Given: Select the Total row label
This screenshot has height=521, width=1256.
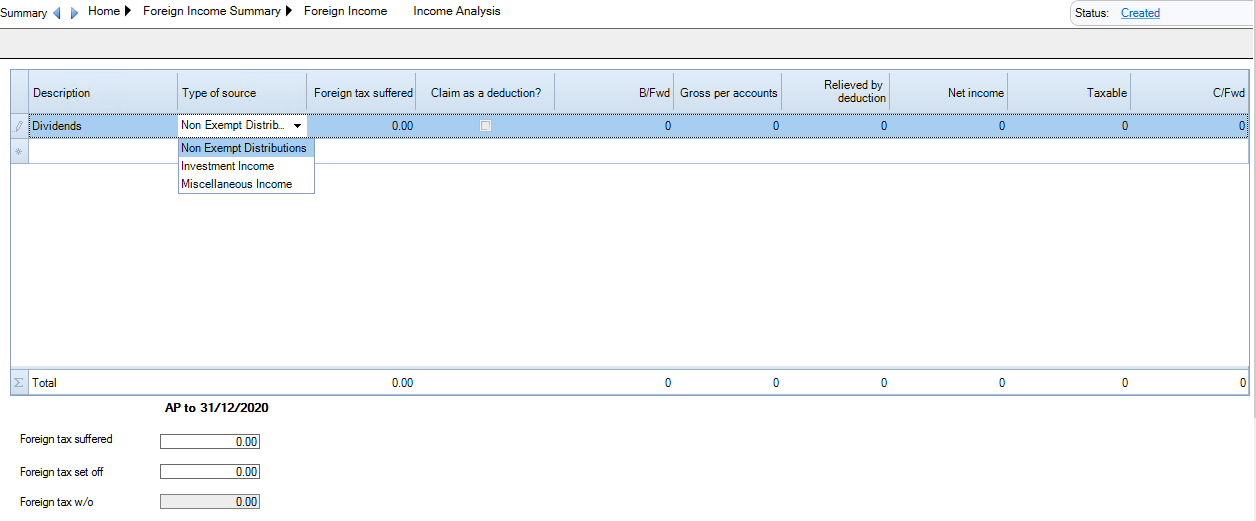Looking at the screenshot, I should 45,383.
